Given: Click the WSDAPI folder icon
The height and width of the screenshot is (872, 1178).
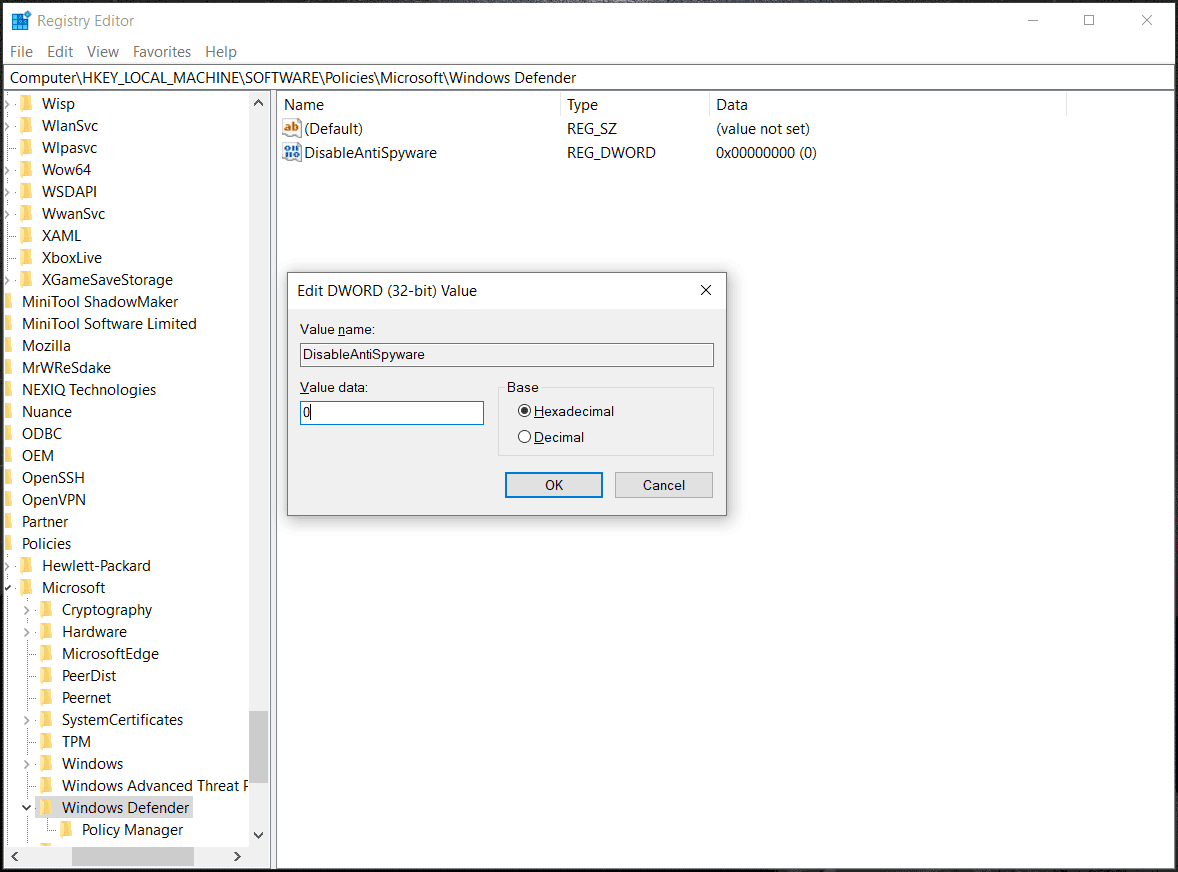Looking at the screenshot, I should 27,192.
